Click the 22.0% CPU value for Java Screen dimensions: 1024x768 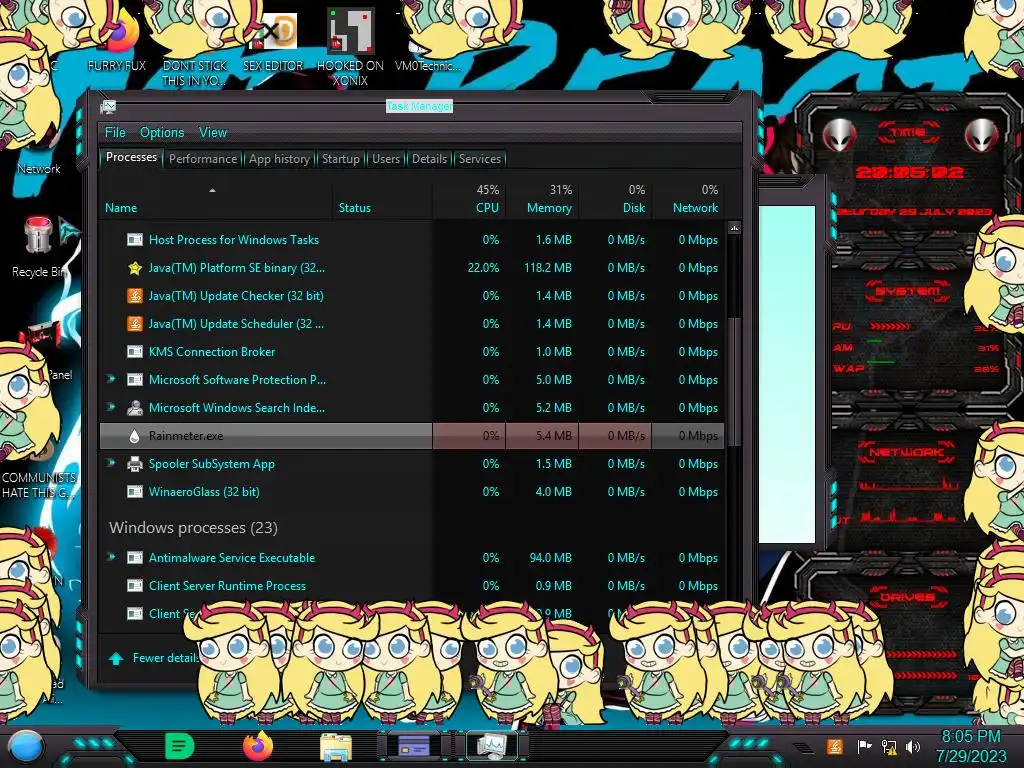click(x=483, y=268)
